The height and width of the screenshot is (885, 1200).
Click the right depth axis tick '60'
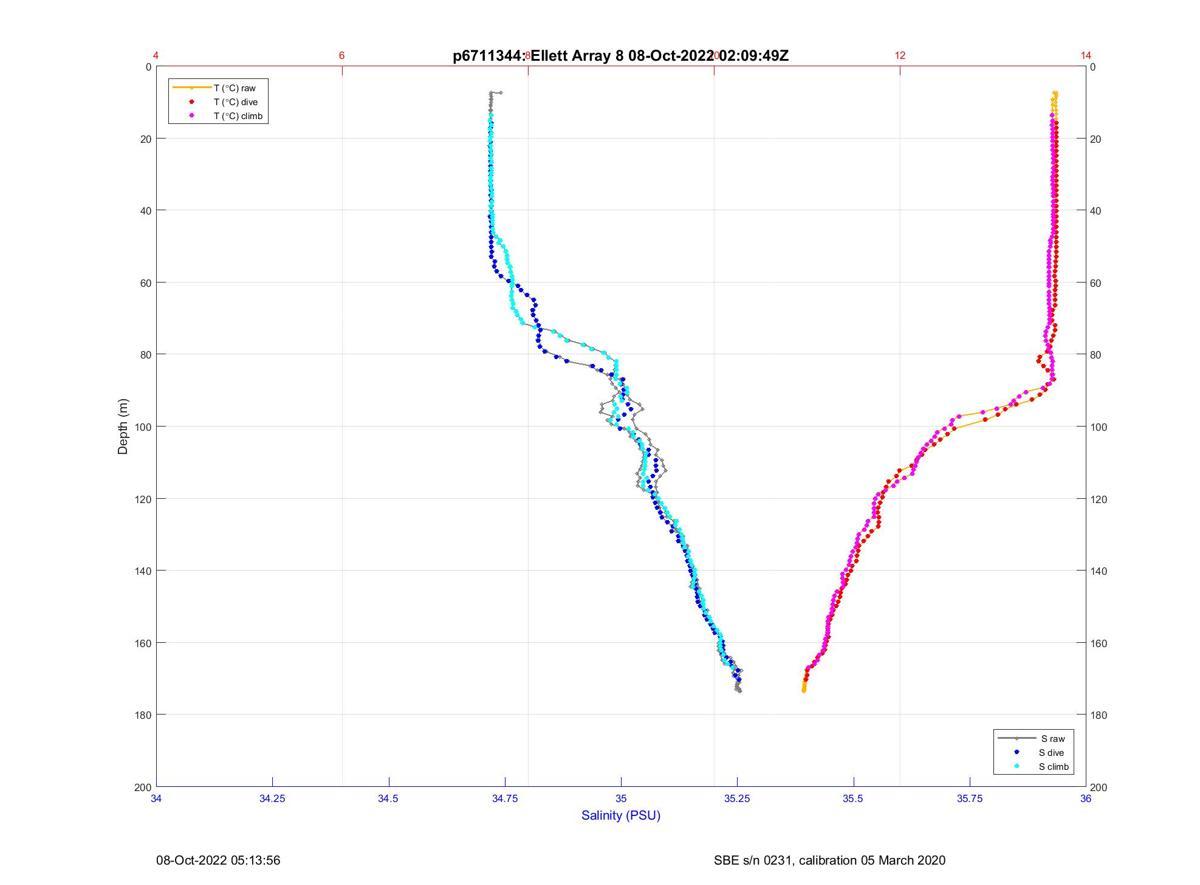click(x=1096, y=283)
